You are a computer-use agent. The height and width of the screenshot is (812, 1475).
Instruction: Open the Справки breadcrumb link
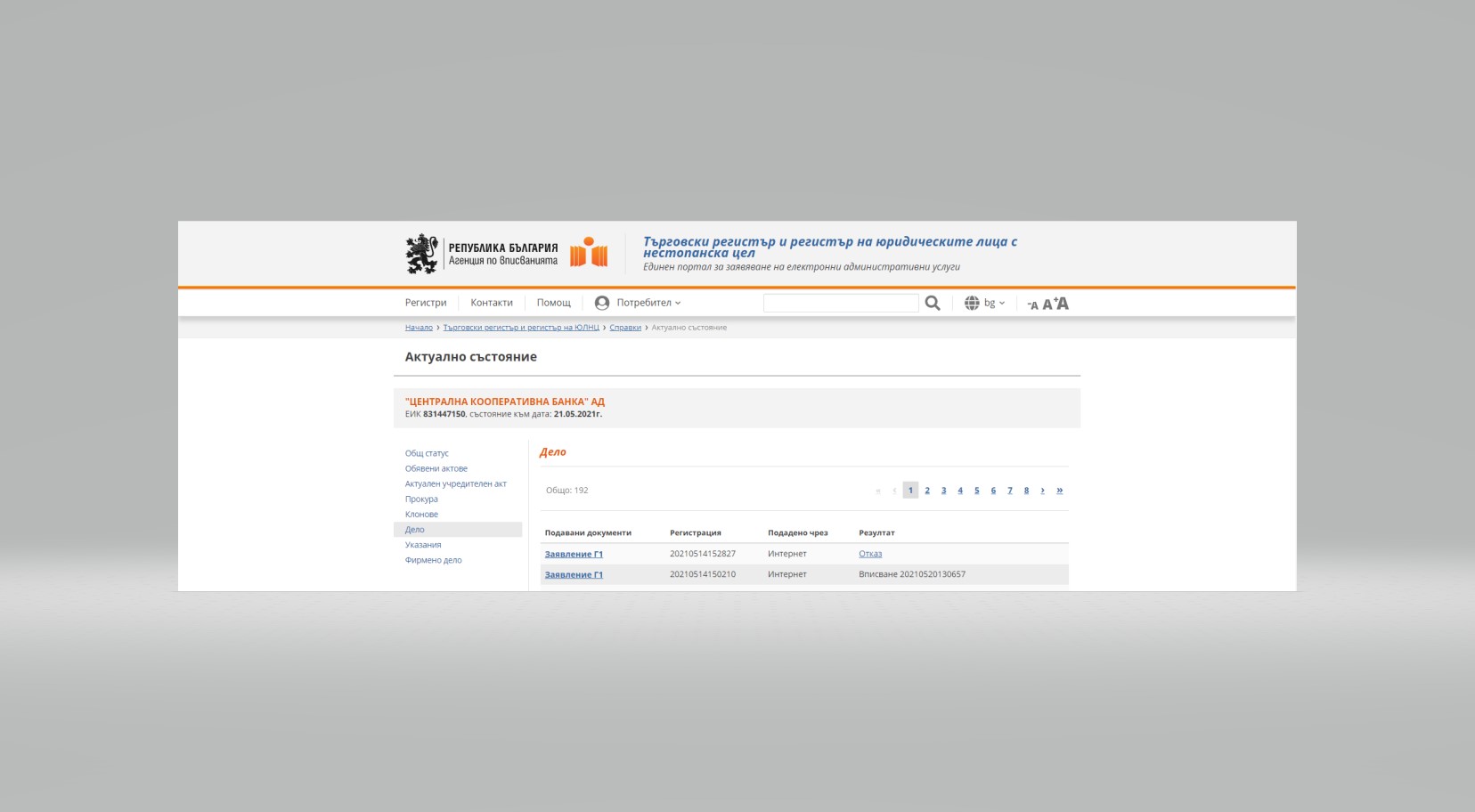pos(625,328)
